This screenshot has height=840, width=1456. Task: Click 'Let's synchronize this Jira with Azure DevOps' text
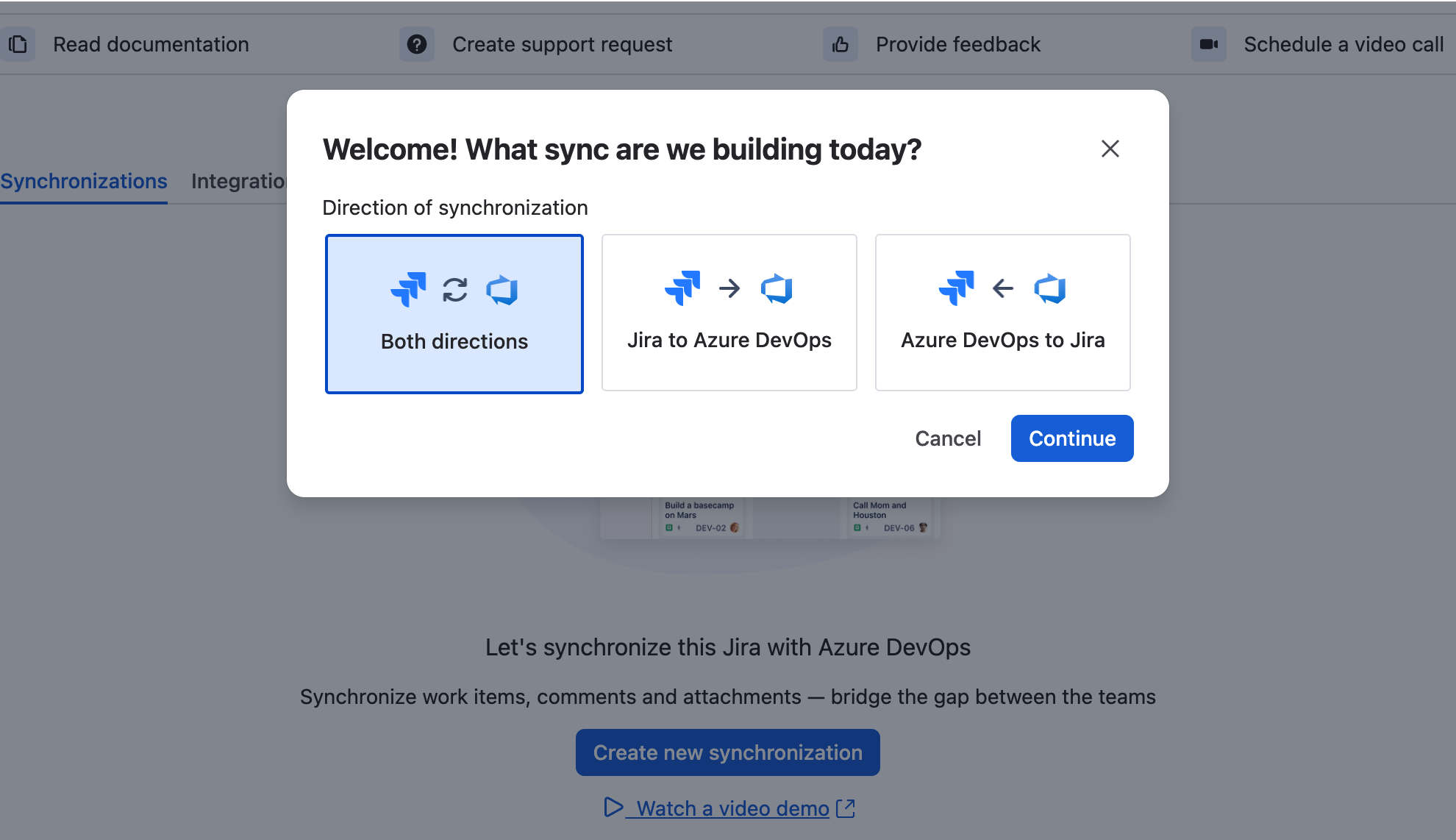728,647
